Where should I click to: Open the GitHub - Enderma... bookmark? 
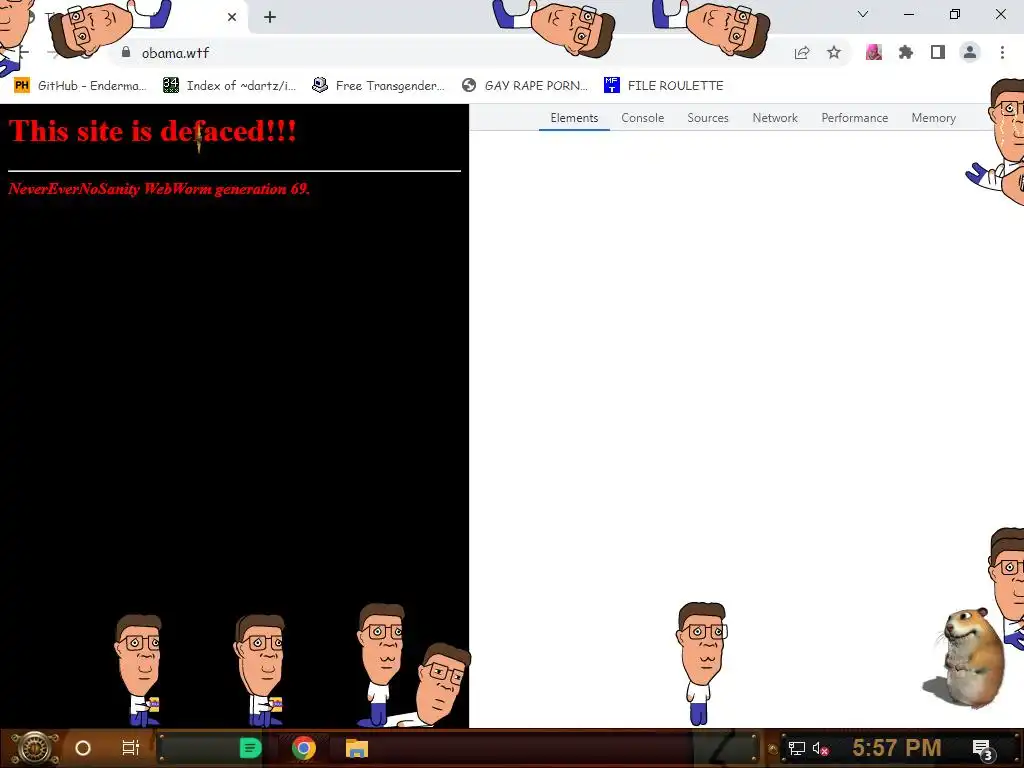80,86
